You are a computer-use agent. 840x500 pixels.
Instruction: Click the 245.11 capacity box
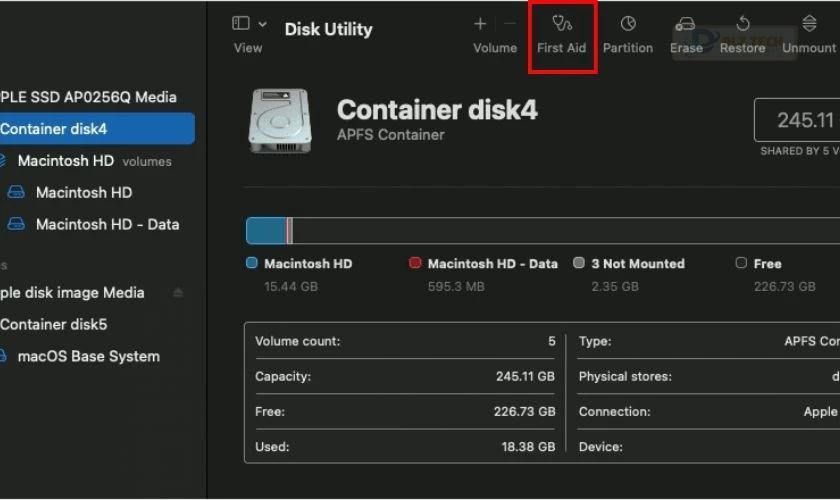point(797,120)
